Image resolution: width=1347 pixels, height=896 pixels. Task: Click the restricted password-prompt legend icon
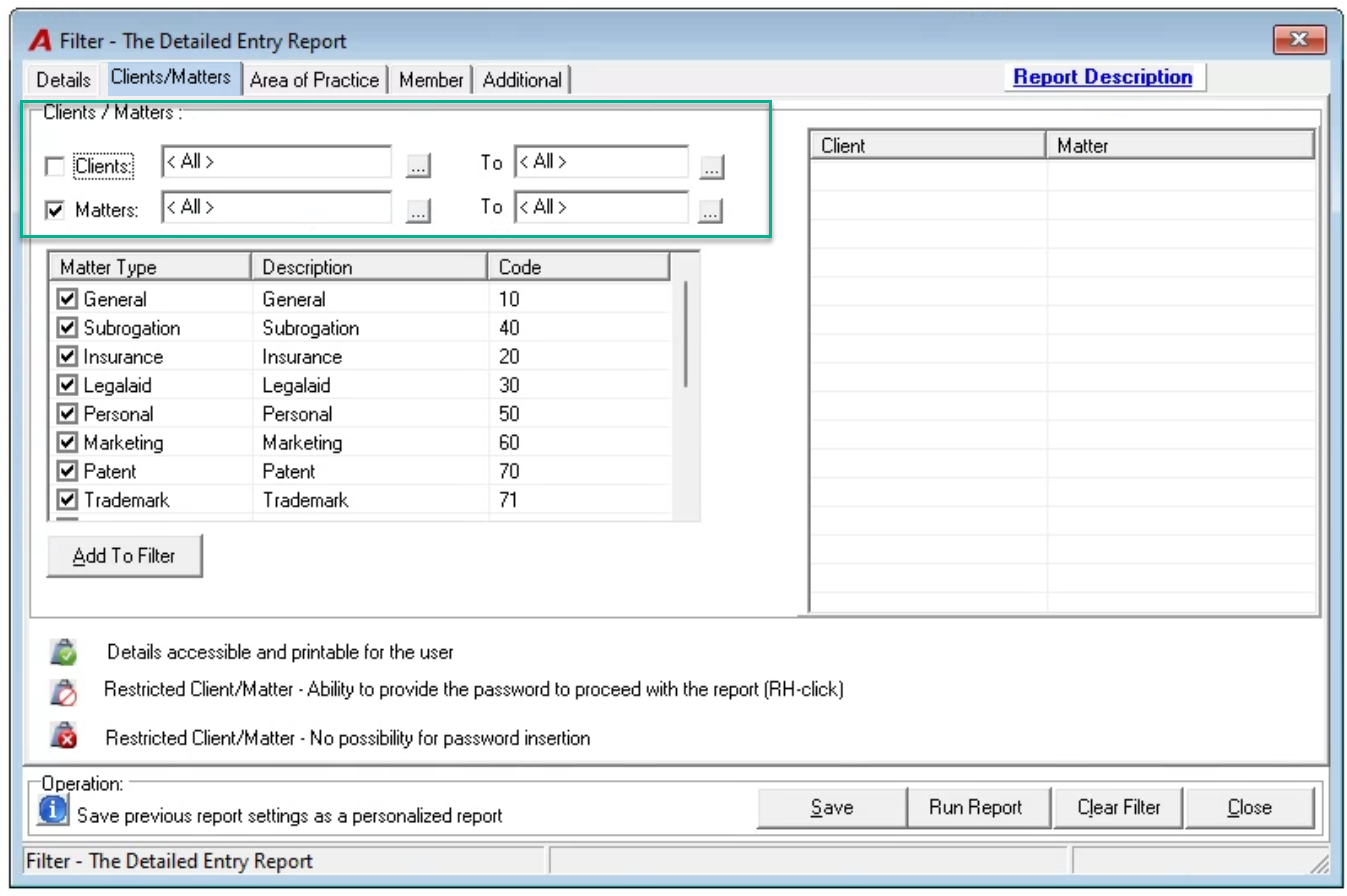point(64,692)
